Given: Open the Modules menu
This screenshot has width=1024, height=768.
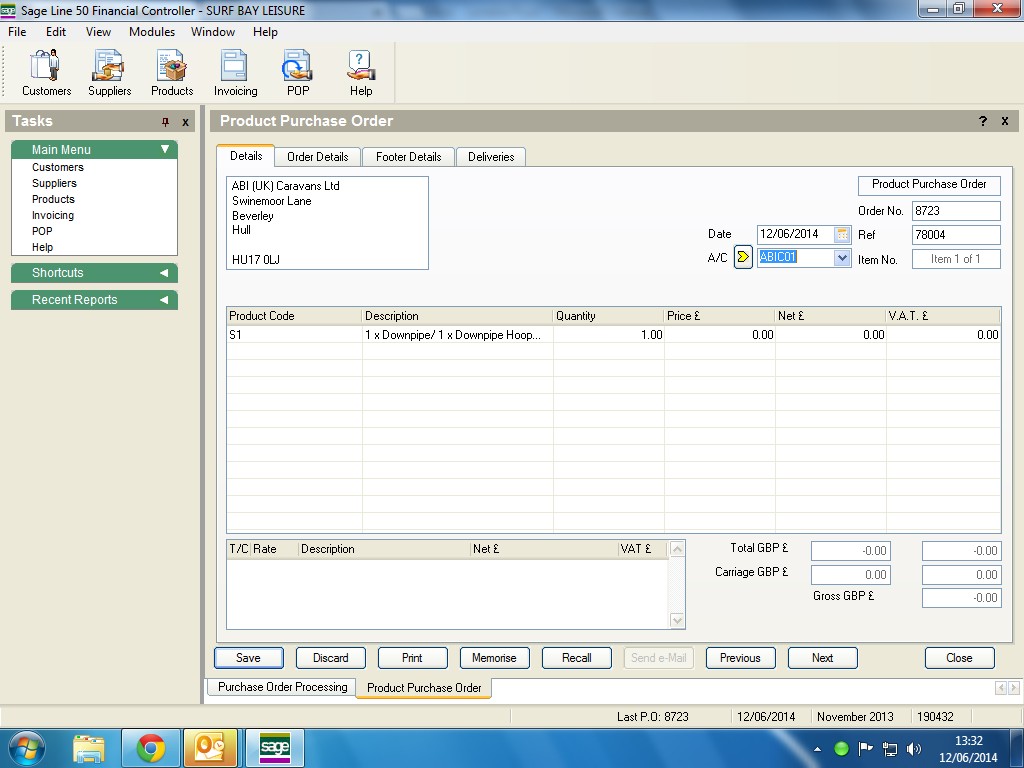Looking at the screenshot, I should [x=152, y=32].
